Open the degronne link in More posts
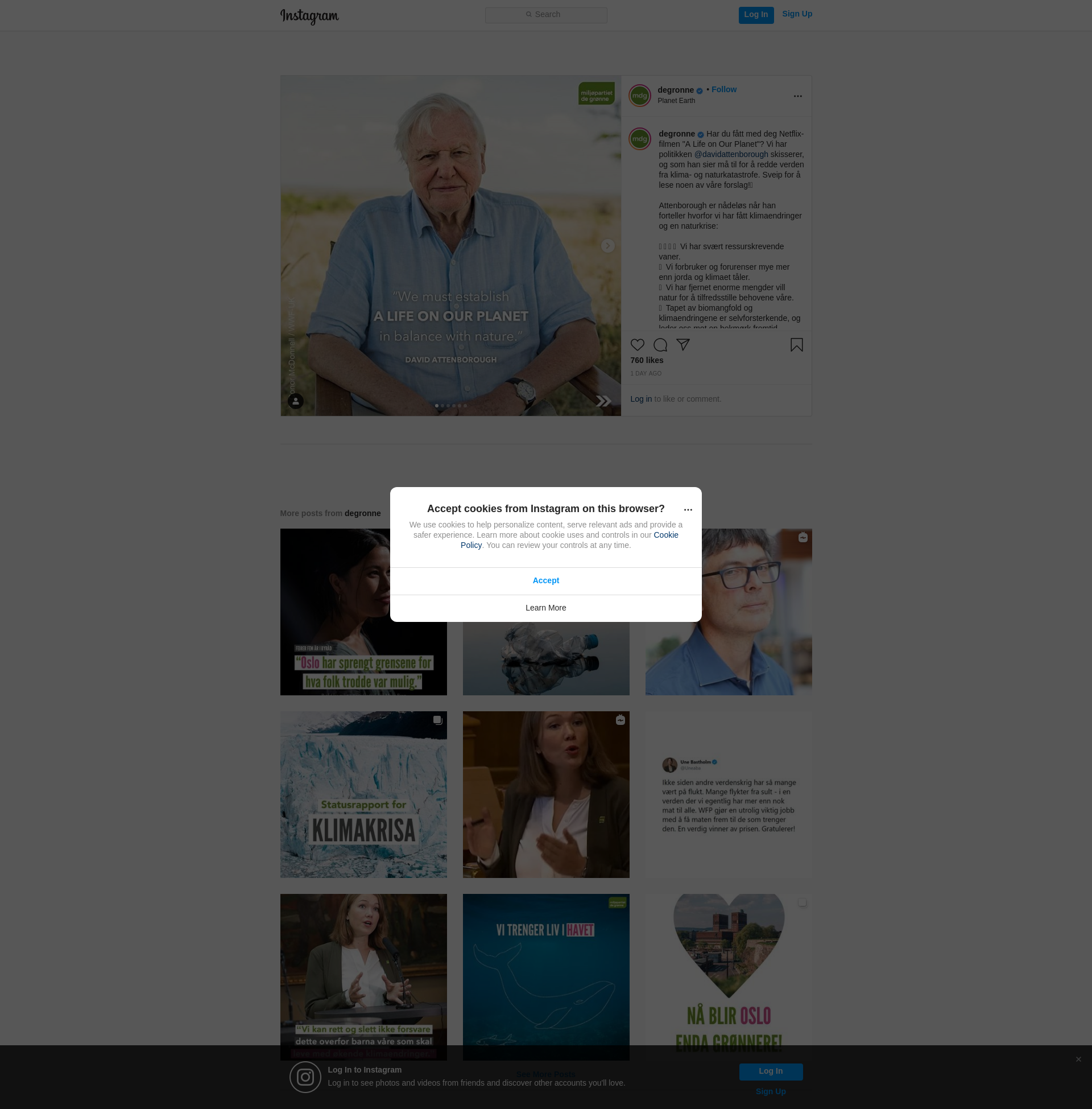This screenshot has height=1109, width=1092. pyautogui.click(x=362, y=513)
